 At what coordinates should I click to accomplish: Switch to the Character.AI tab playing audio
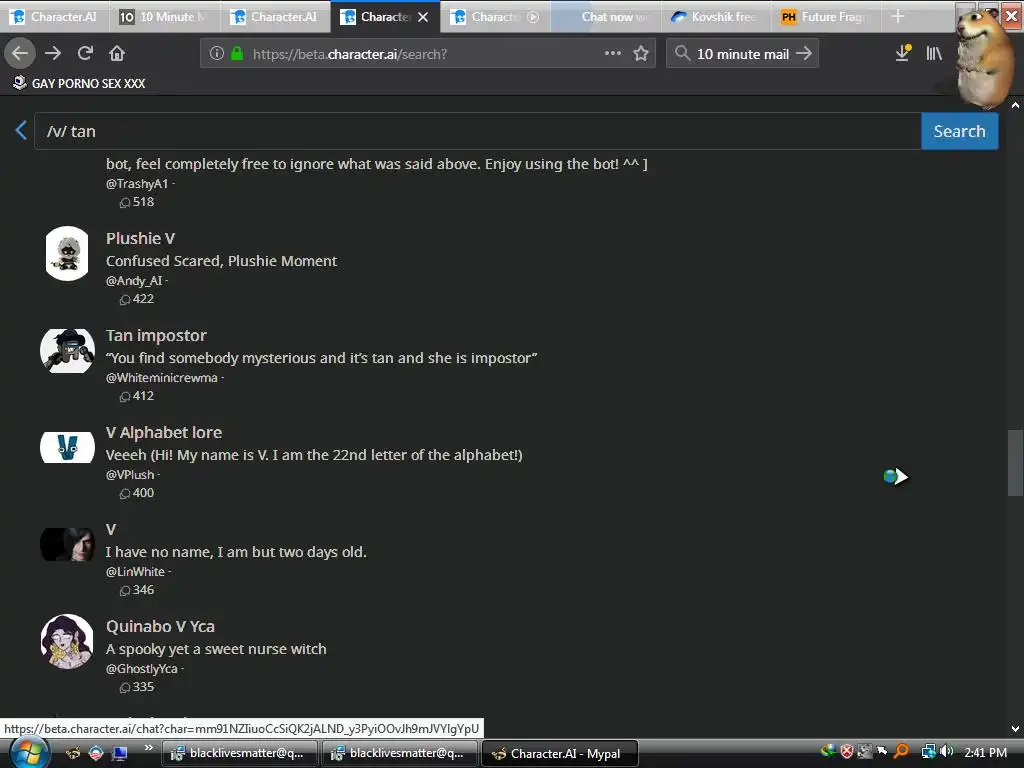click(x=495, y=17)
